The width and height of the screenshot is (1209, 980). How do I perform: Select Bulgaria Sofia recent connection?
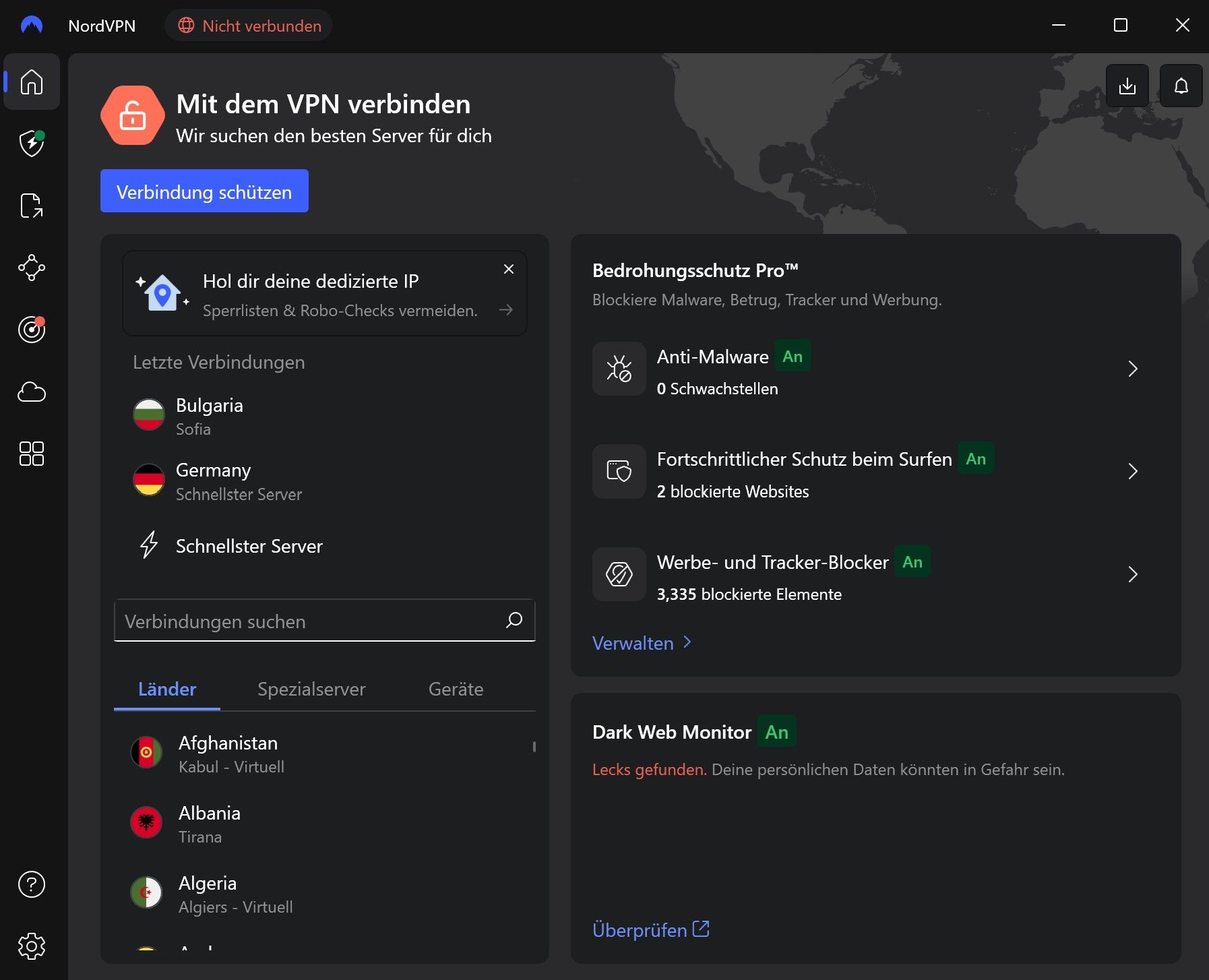(325, 416)
